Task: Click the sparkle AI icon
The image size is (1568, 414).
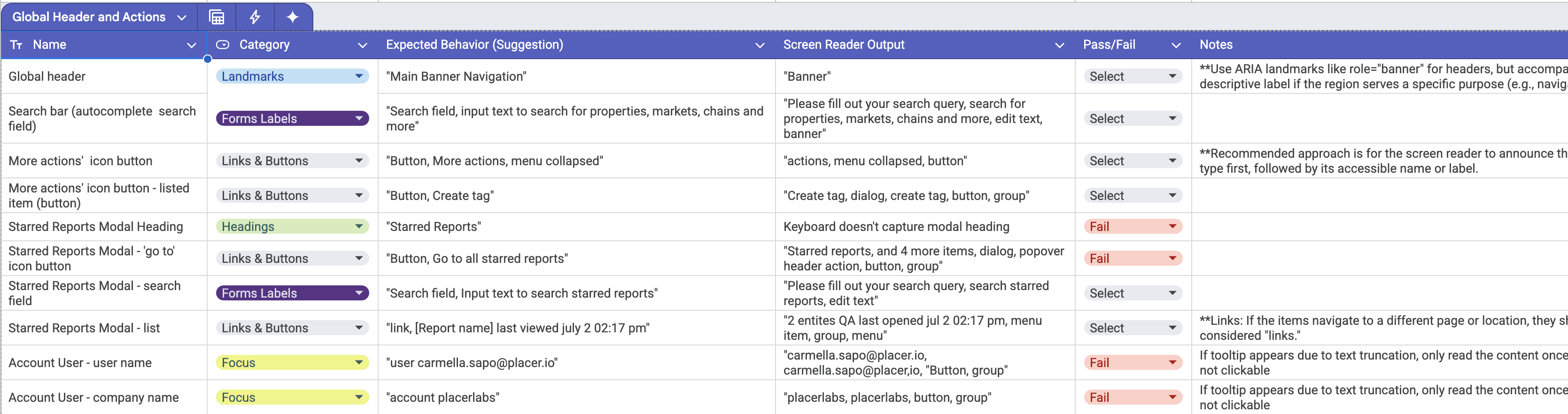Action: pos(293,17)
